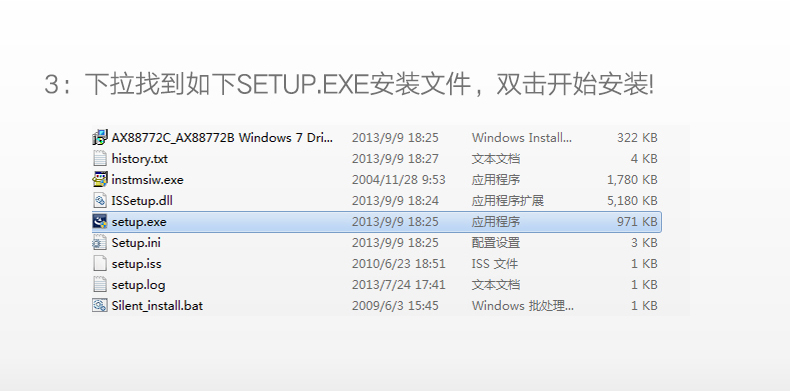Select the 5,180 KB size entry
The height and width of the screenshot is (391, 790).
(x=632, y=201)
